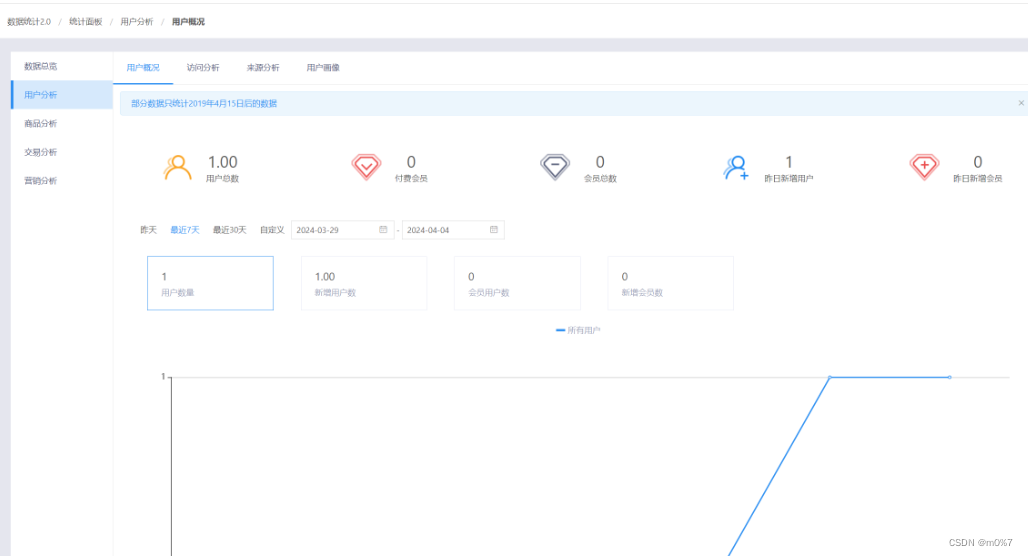Select the 新增会员数 metric card
The width and height of the screenshot is (1028, 556).
point(671,283)
